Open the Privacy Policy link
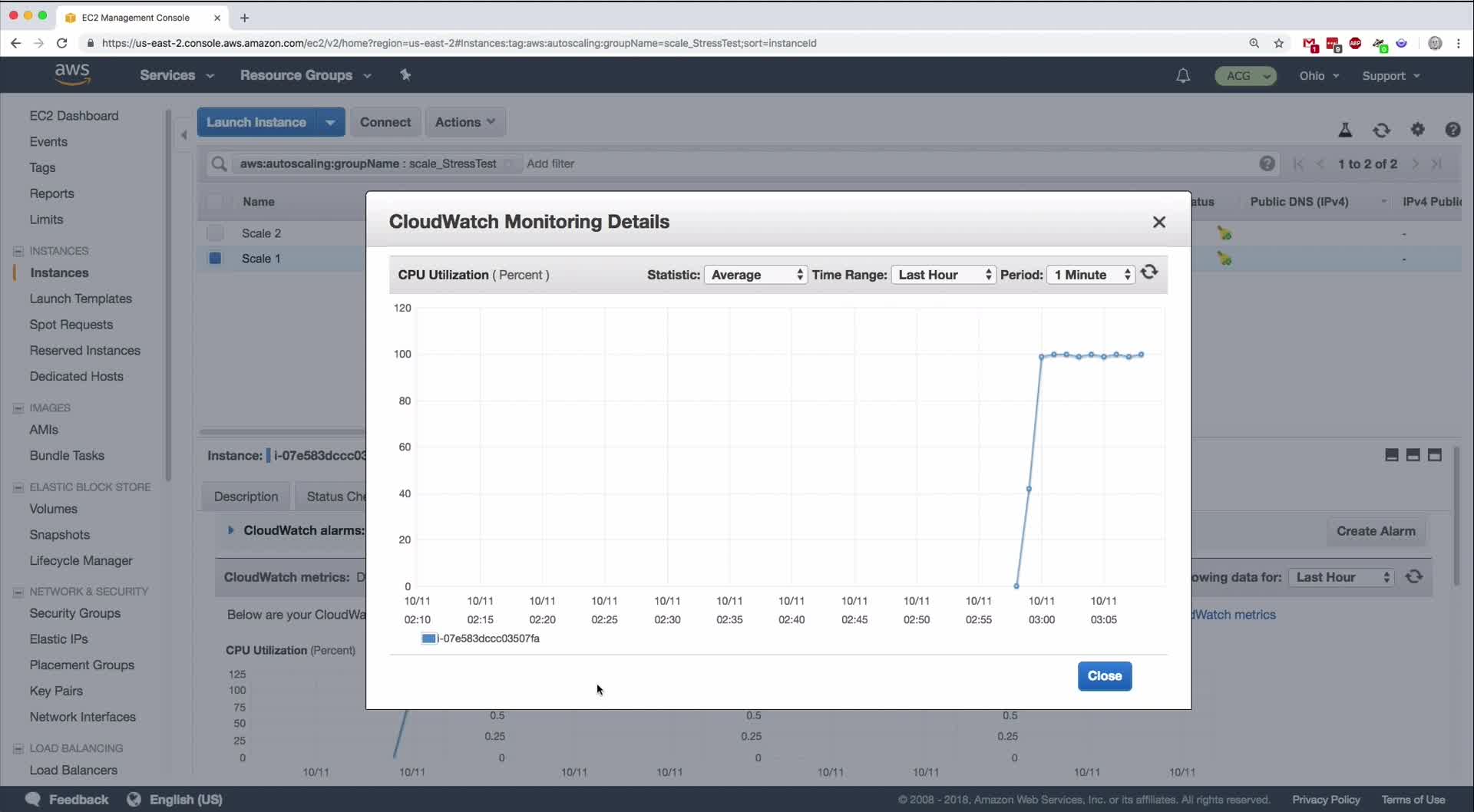1474x812 pixels. tap(1326, 799)
